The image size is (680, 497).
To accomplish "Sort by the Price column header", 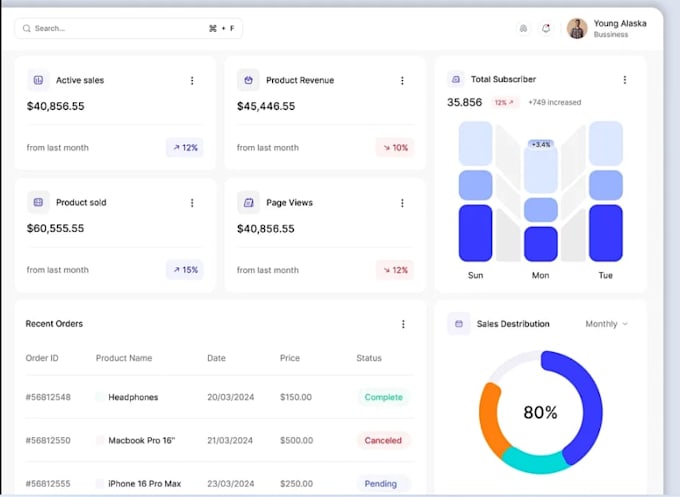I will point(290,358).
